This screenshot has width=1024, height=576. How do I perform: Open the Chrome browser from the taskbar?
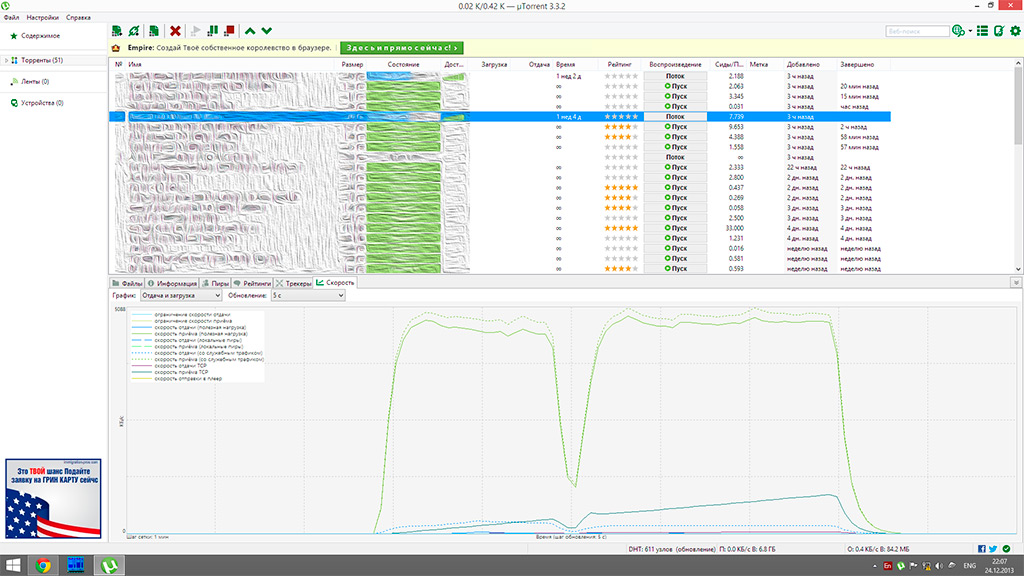pyautogui.click(x=43, y=565)
